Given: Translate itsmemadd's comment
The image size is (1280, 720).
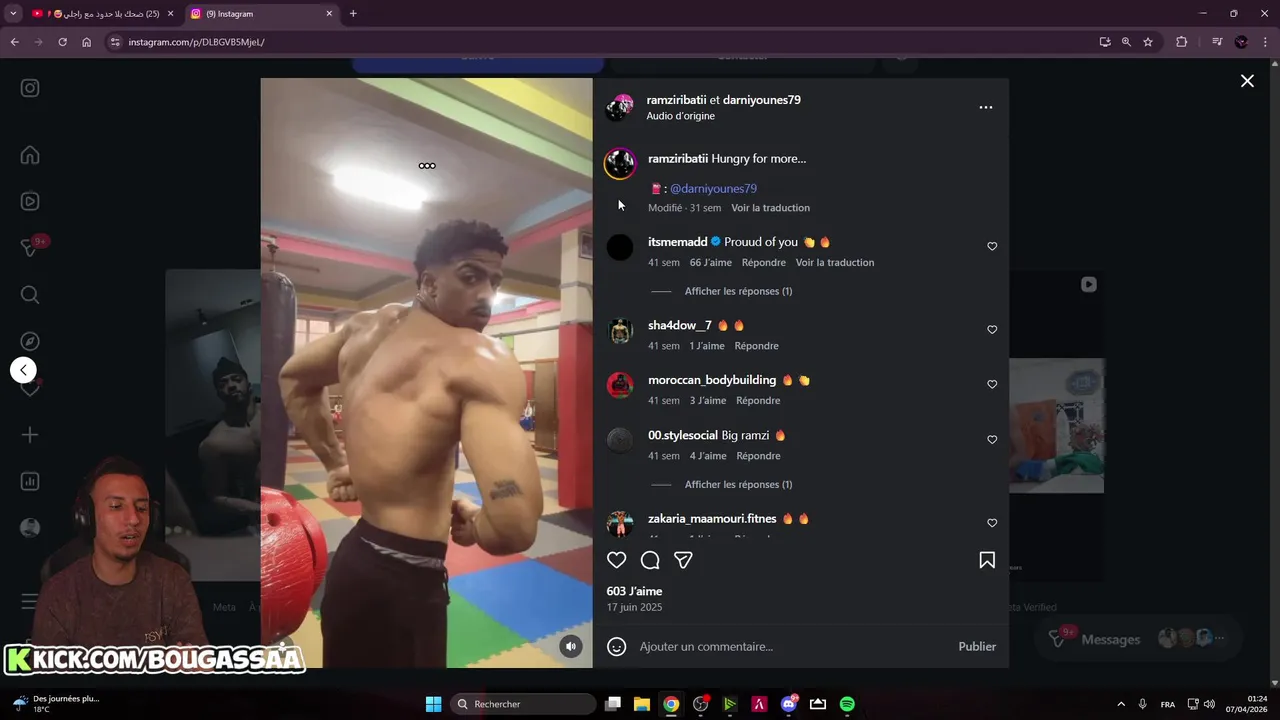Looking at the screenshot, I should [835, 262].
